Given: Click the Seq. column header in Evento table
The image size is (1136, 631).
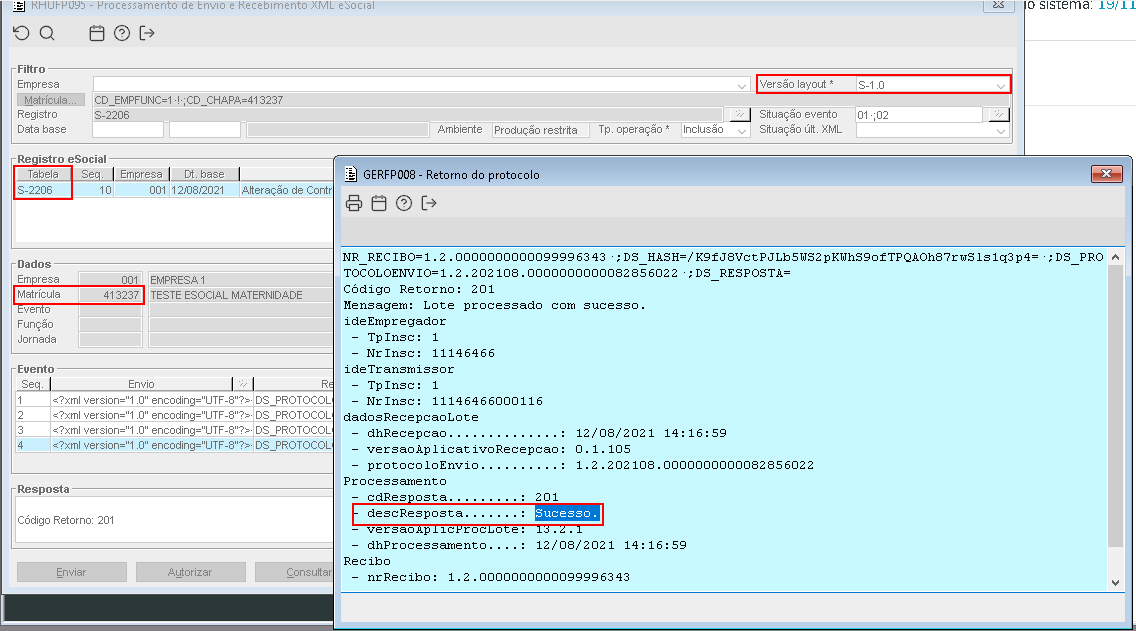Looking at the screenshot, I should pos(33,384).
